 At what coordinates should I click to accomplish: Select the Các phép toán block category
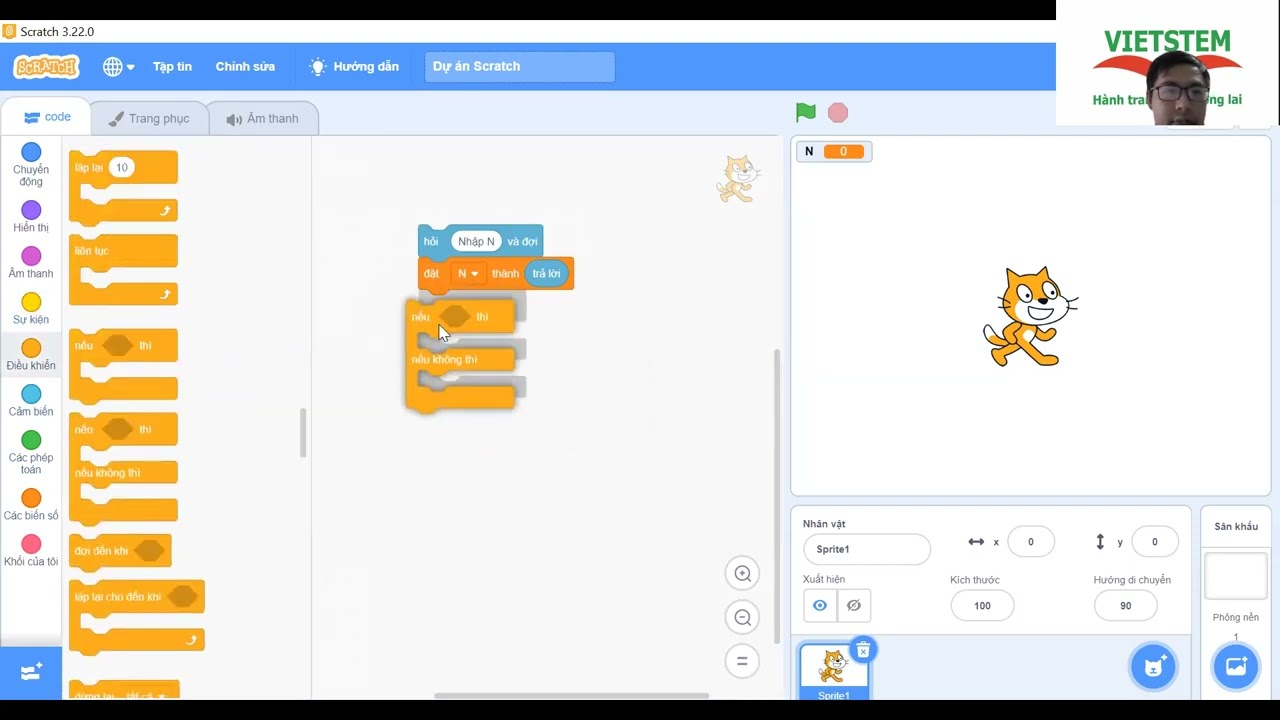tap(31, 452)
